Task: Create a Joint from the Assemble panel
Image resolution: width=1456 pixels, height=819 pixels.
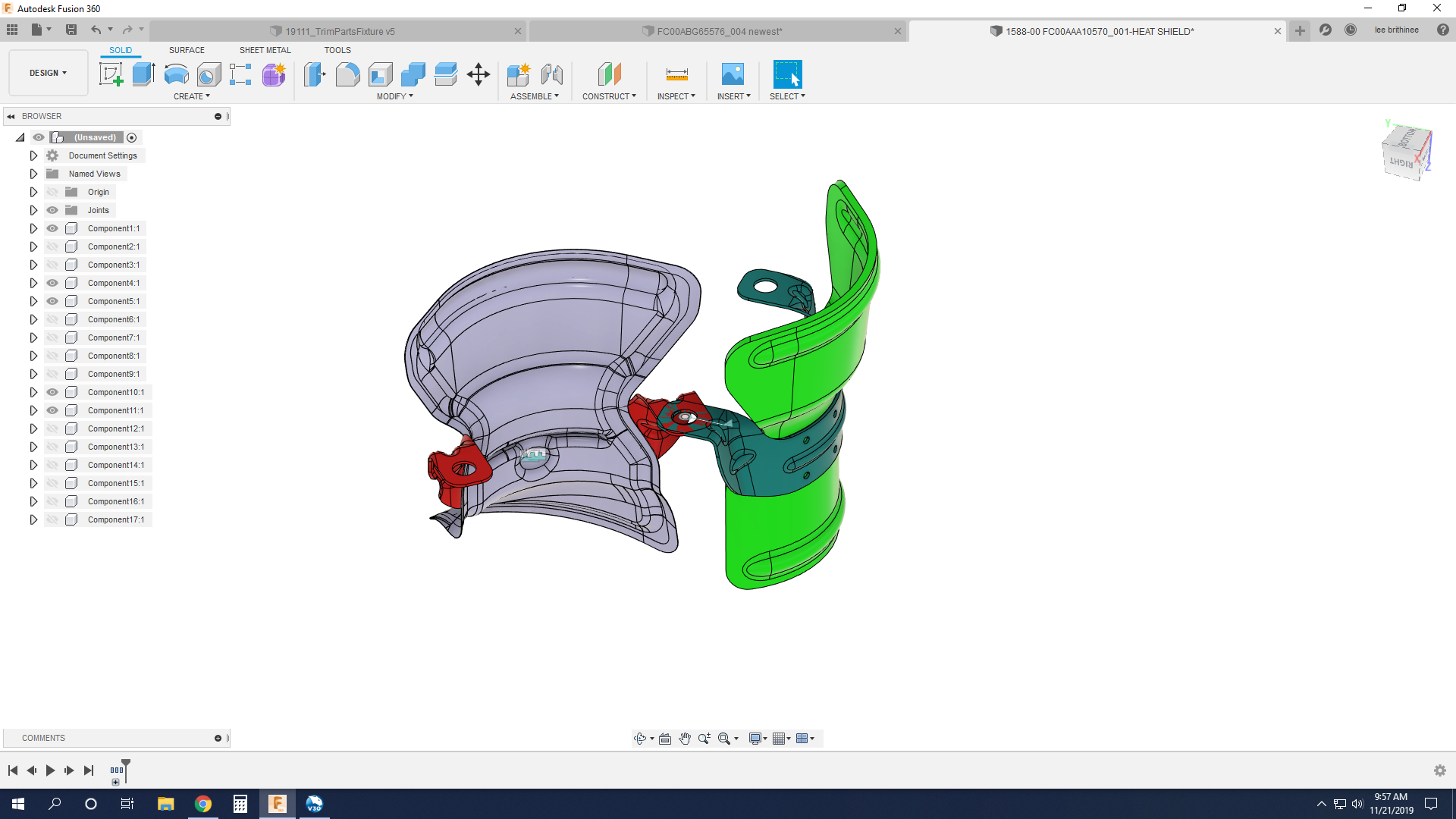Action: coord(552,74)
